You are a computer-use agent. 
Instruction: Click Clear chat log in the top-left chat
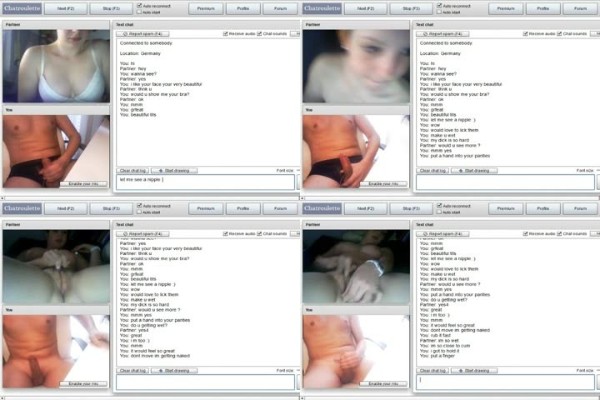pos(132,171)
